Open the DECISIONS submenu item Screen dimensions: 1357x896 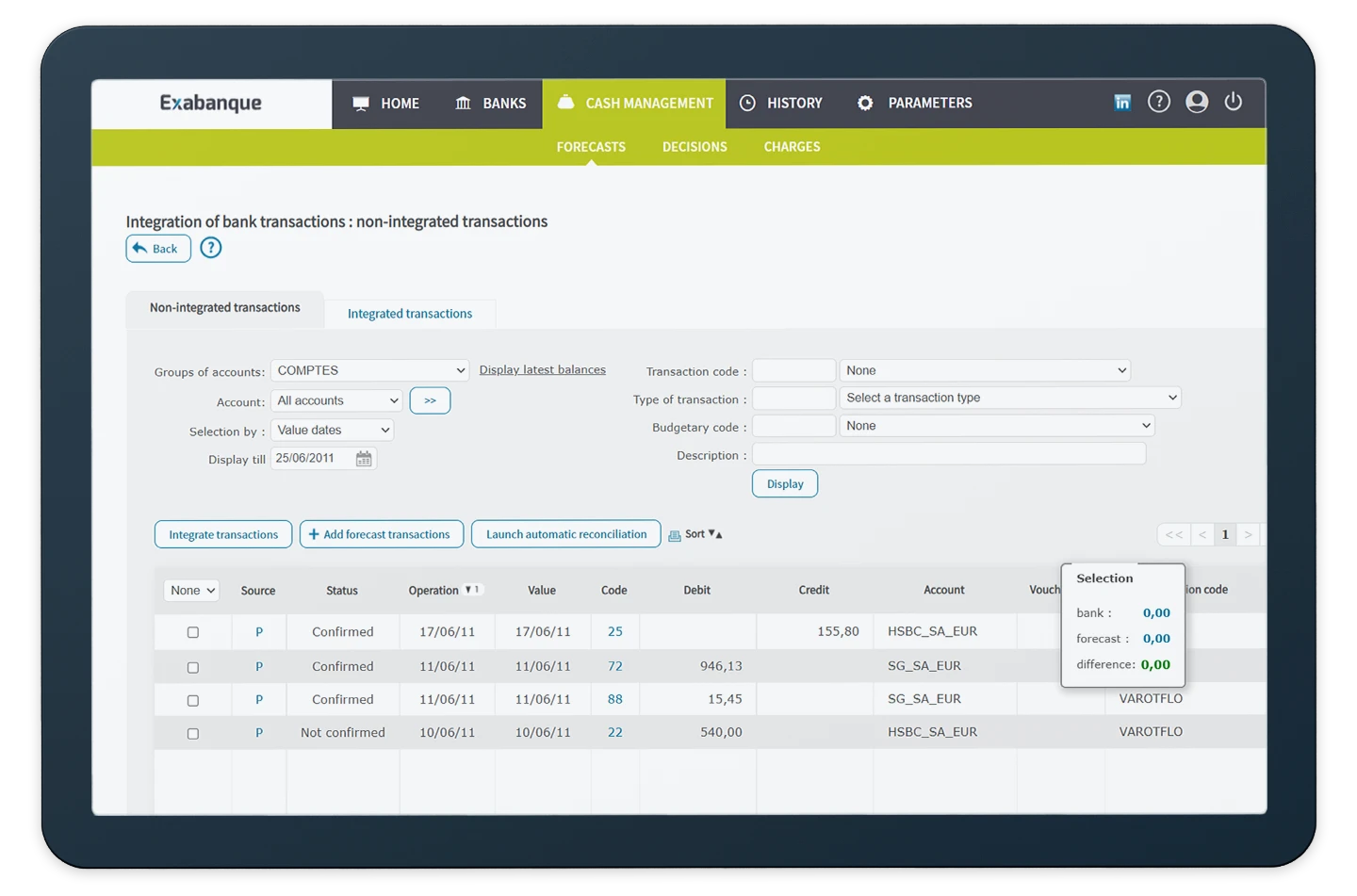pos(695,147)
